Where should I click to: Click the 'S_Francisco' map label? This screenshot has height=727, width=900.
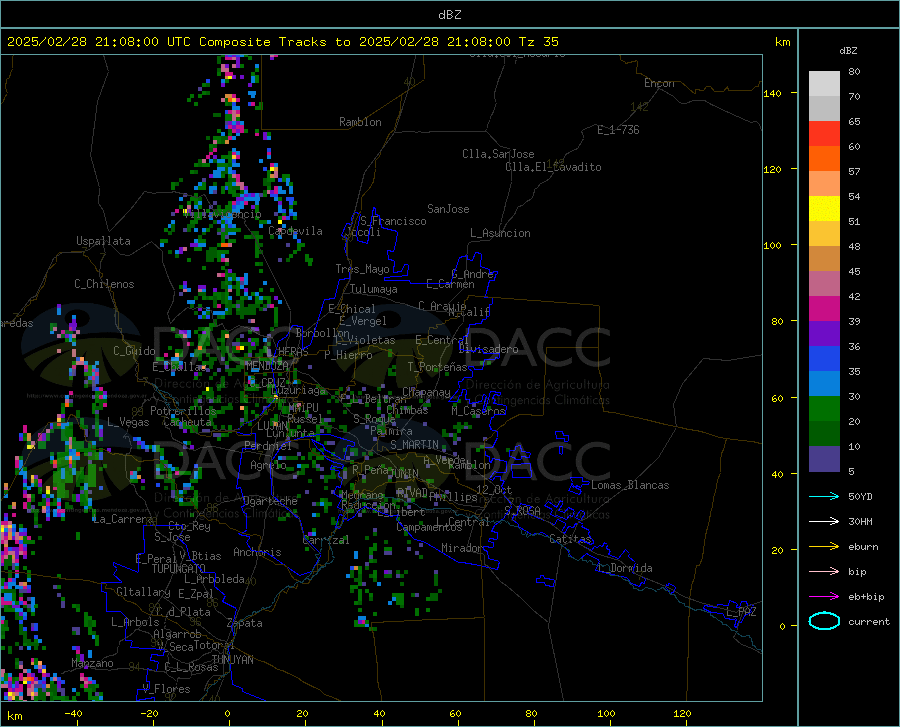[393, 221]
